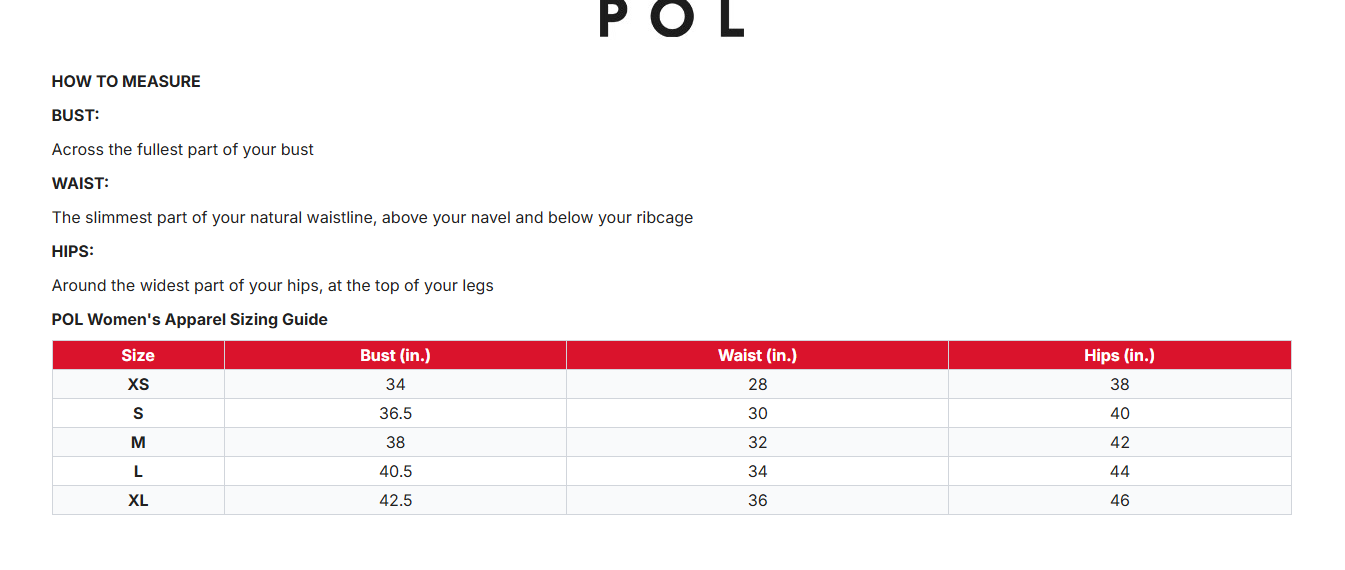Select the HIPS: label
1345x570 pixels.
[73, 252]
